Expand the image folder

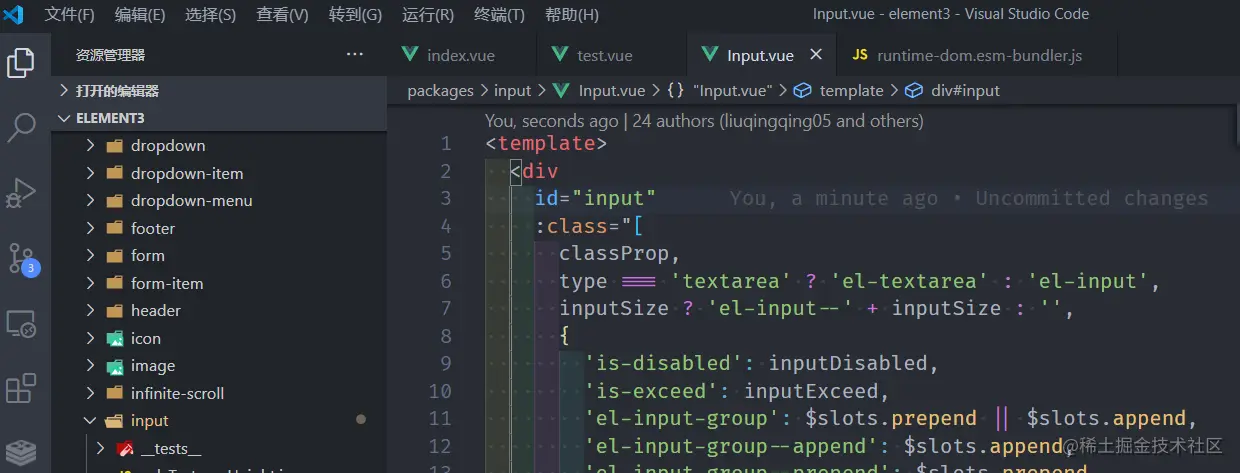pos(219,366)
